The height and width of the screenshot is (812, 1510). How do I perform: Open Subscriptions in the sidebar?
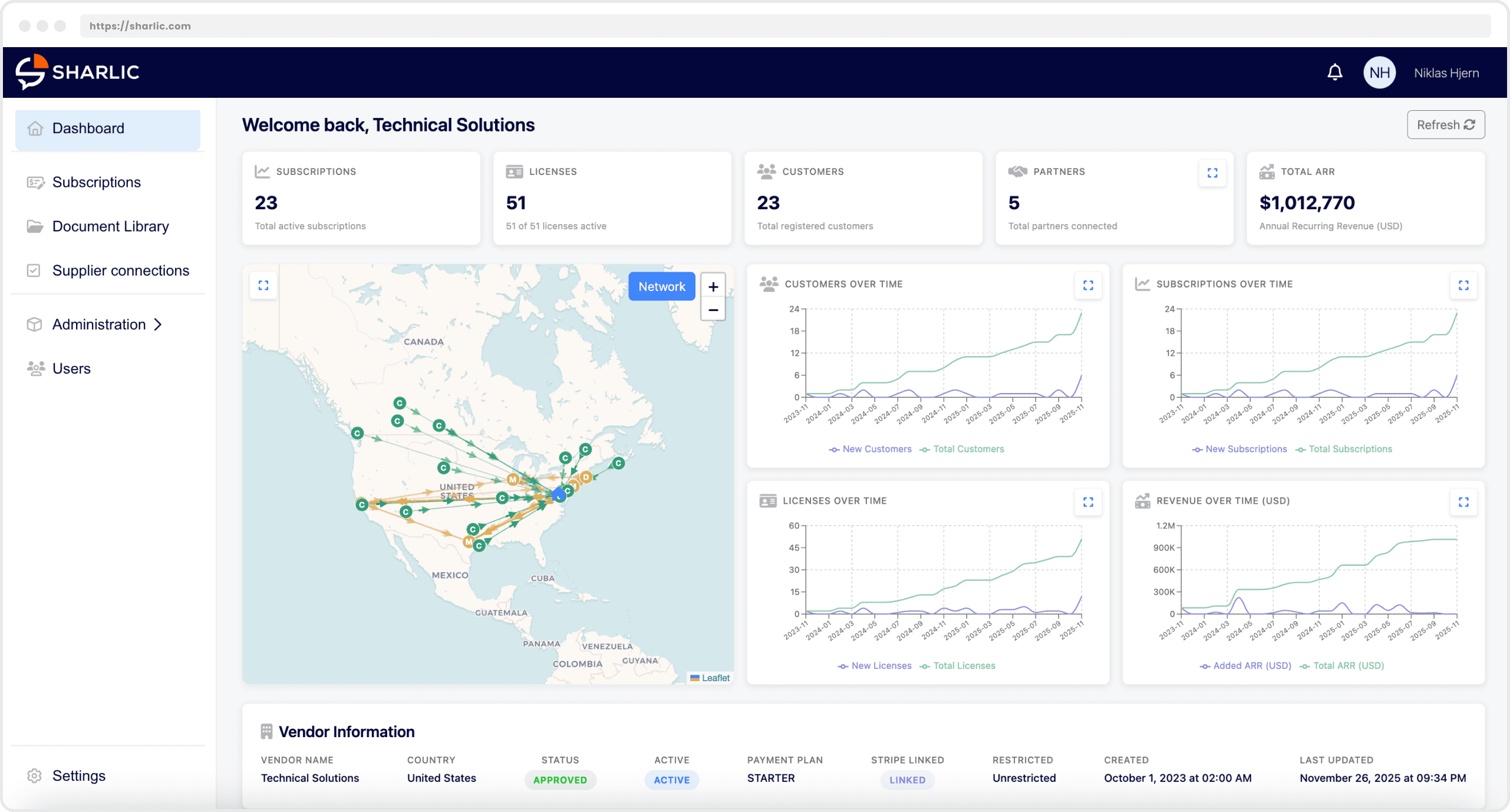tap(96, 183)
